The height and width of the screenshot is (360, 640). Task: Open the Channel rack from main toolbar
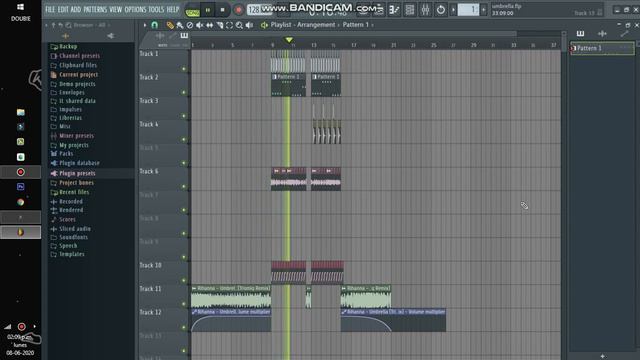410,9
